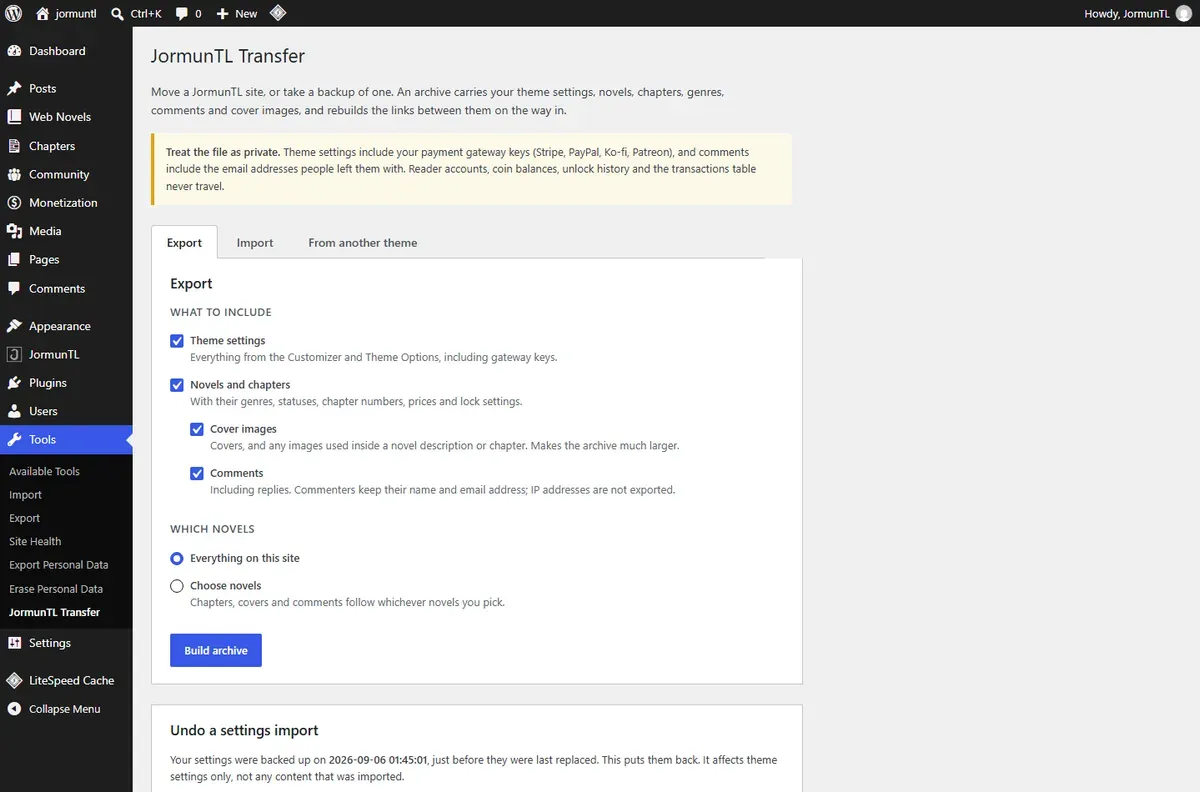Click the Novels and chapters label text

[x=240, y=385]
